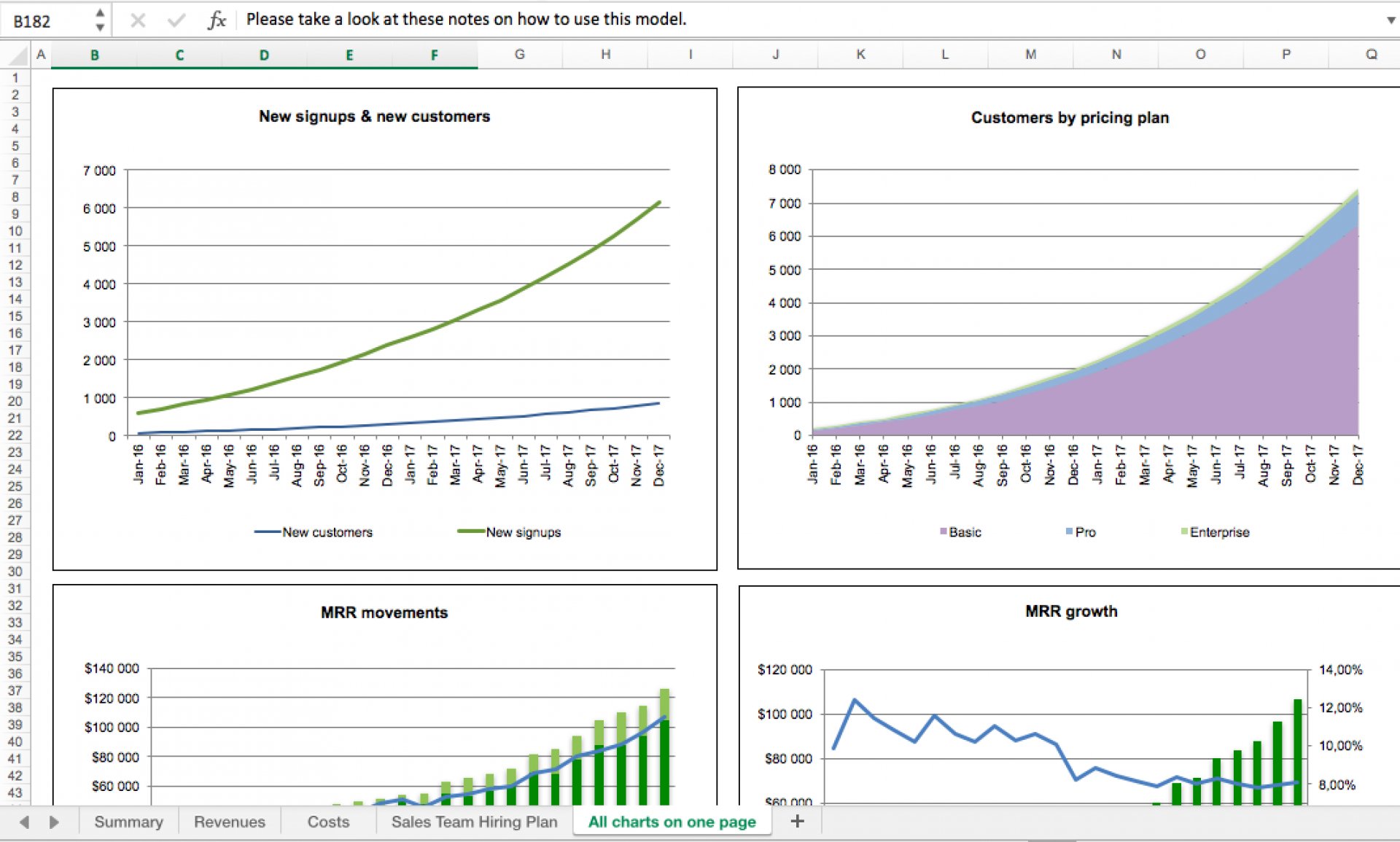The width and height of the screenshot is (1400, 842).
Task: Click the Enterprise legend swatch
Action: [1184, 531]
